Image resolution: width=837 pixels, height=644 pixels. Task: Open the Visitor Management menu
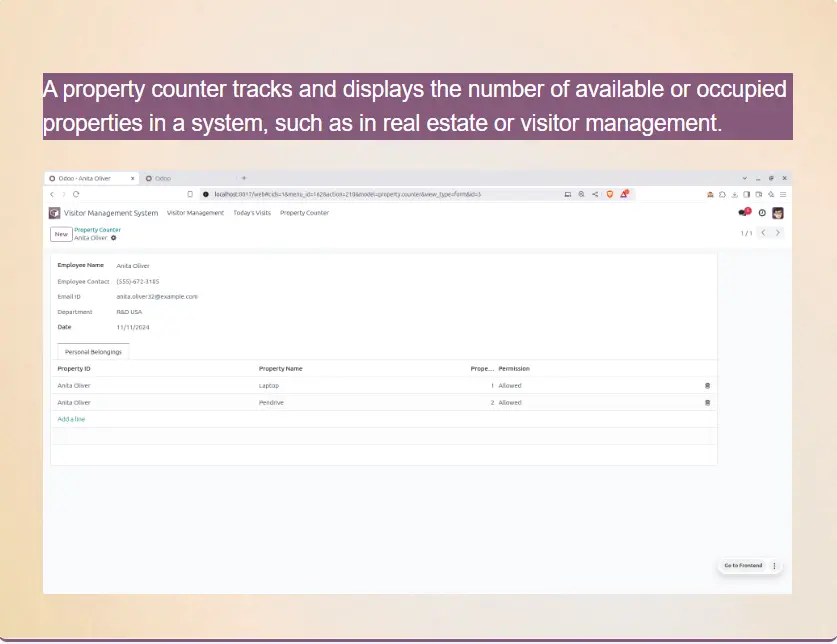point(195,213)
